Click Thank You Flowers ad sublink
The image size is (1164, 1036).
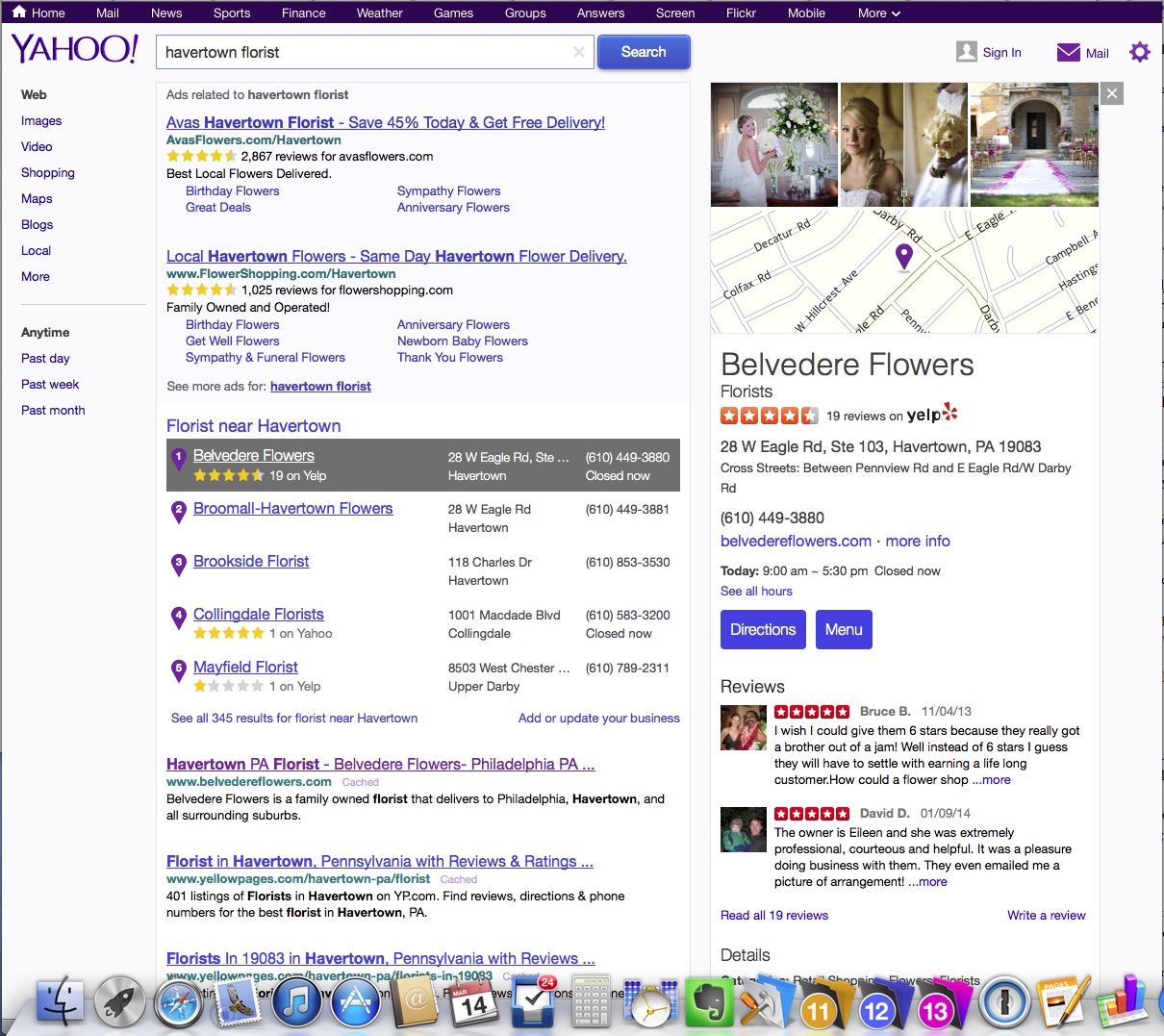tap(450, 357)
